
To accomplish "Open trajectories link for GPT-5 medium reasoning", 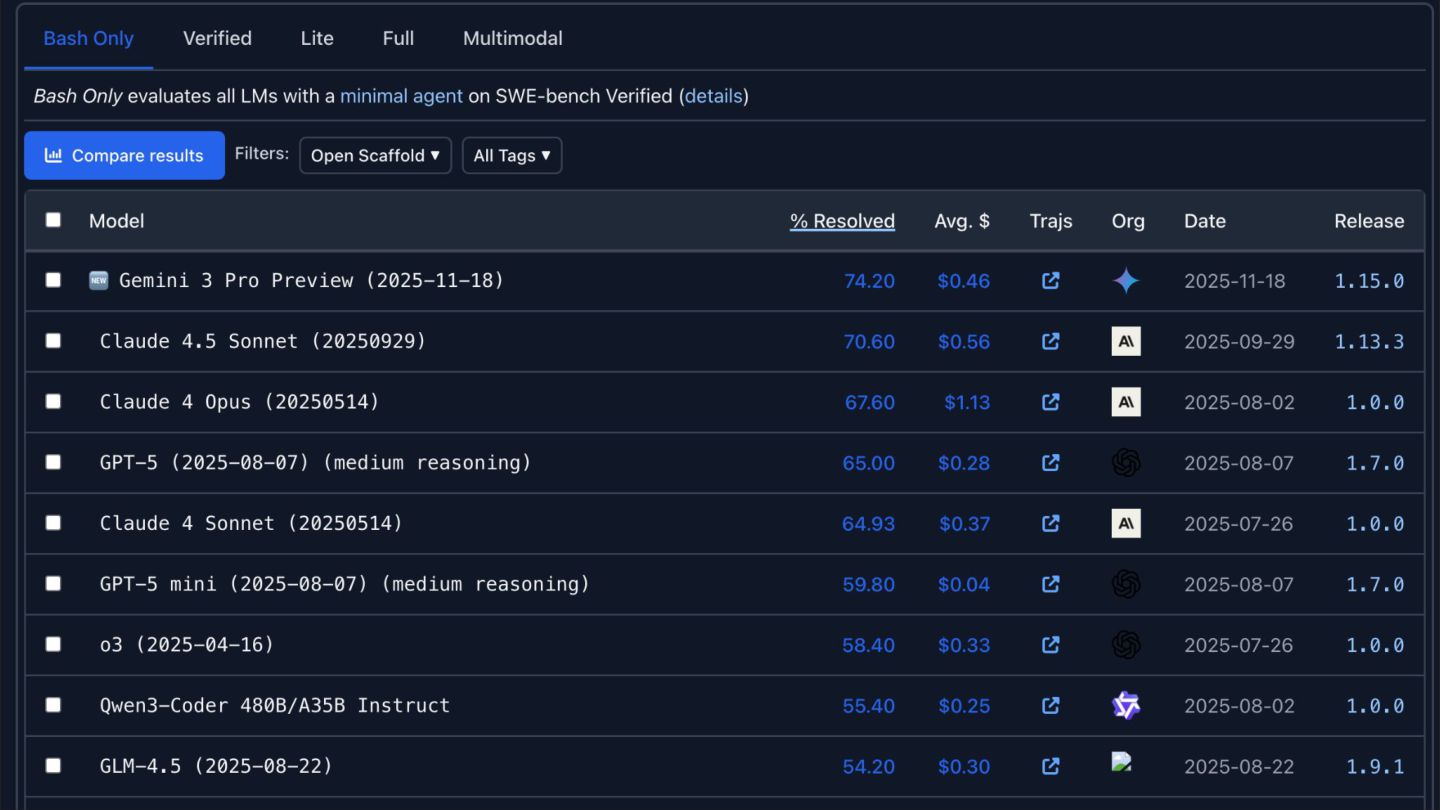I will click(x=1050, y=463).
